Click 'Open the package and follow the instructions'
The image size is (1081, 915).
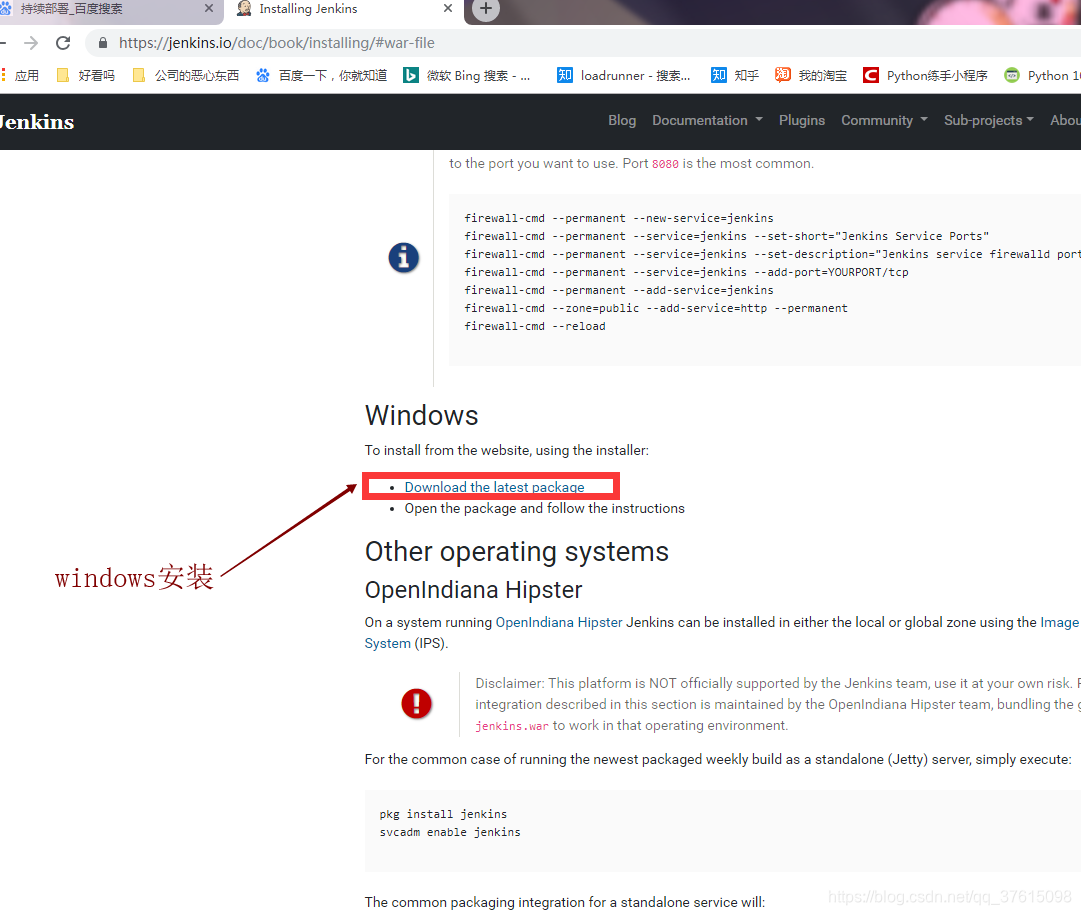coord(545,508)
